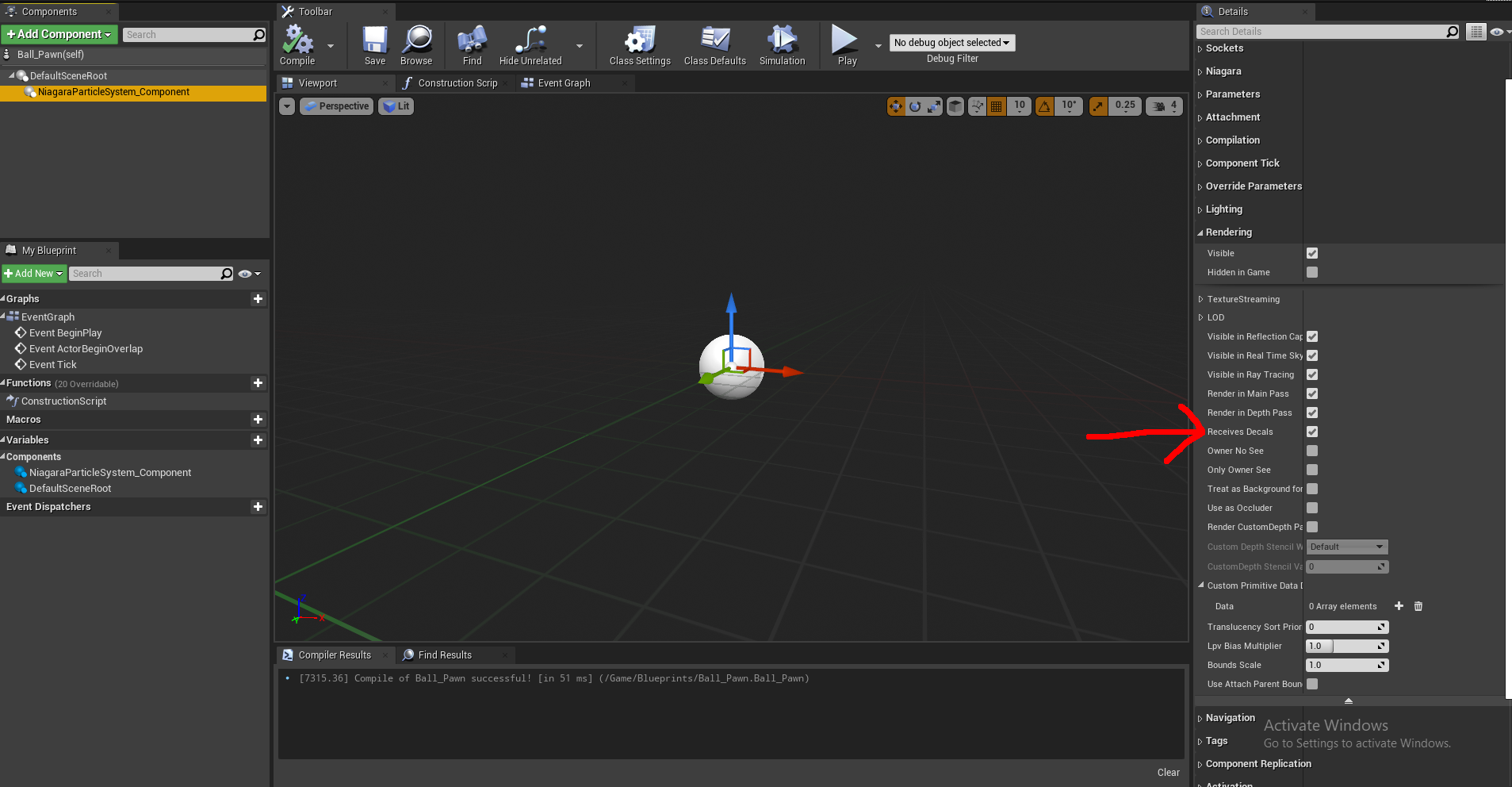The width and height of the screenshot is (1512, 787).
Task: Click the Find icon in the toolbar
Action: pos(471,45)
